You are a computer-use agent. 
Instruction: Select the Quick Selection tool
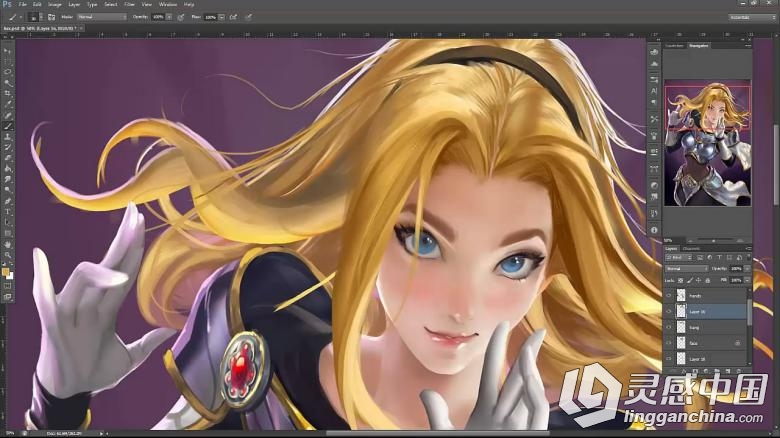(x=7, y=83)
